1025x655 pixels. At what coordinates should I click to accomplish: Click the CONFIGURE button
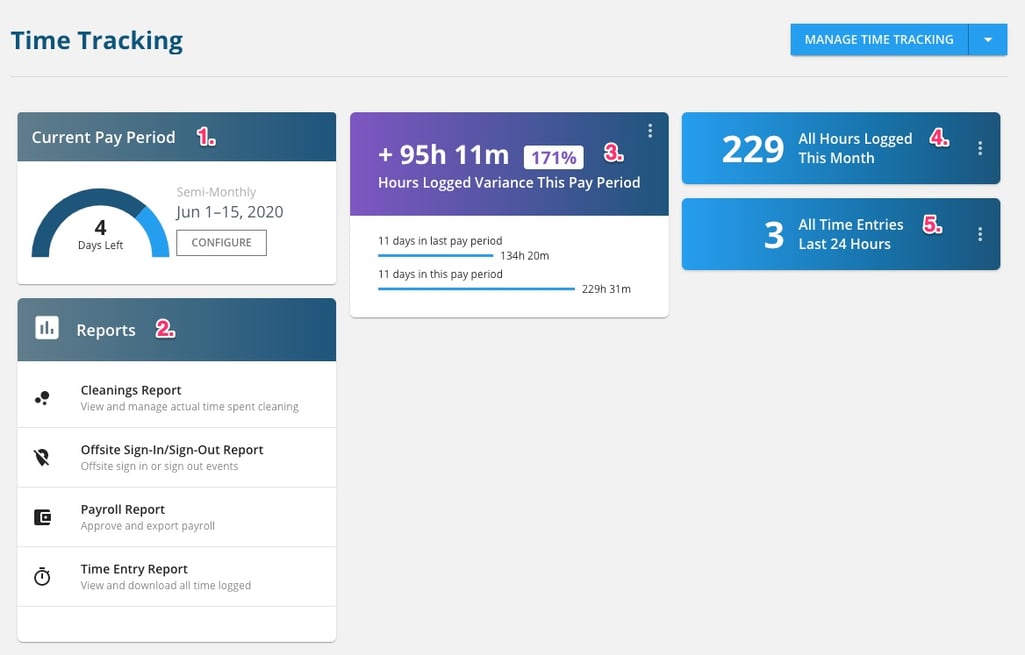[x=221, y=242]
